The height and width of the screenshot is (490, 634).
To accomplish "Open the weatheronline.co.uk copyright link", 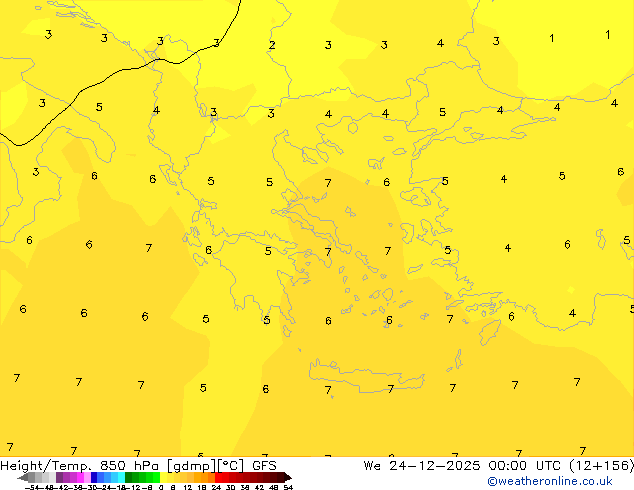I will pyautogui.click(x=549, y=481).
